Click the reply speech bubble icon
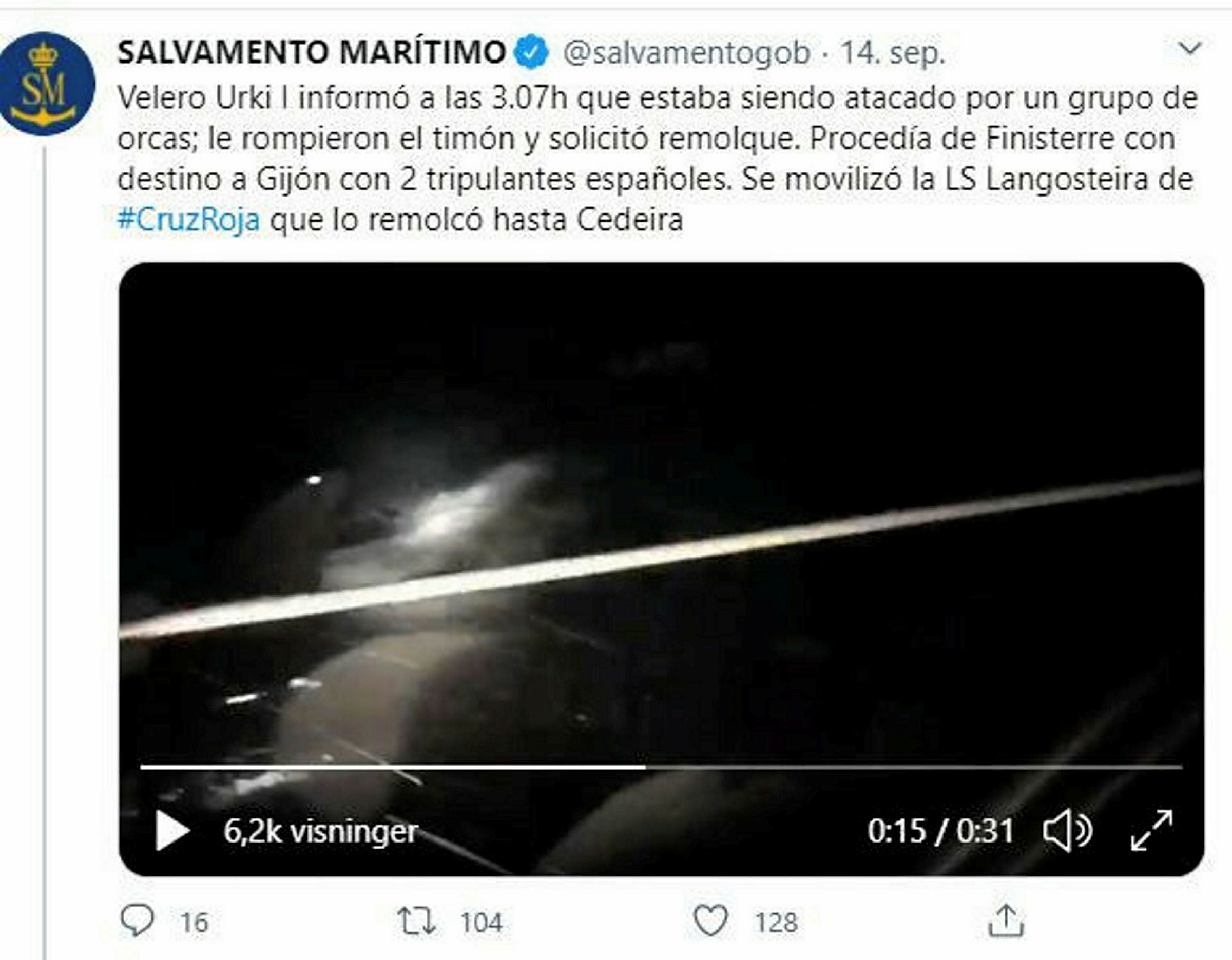This screenshot has height=960, width=1232. point(137,920)
